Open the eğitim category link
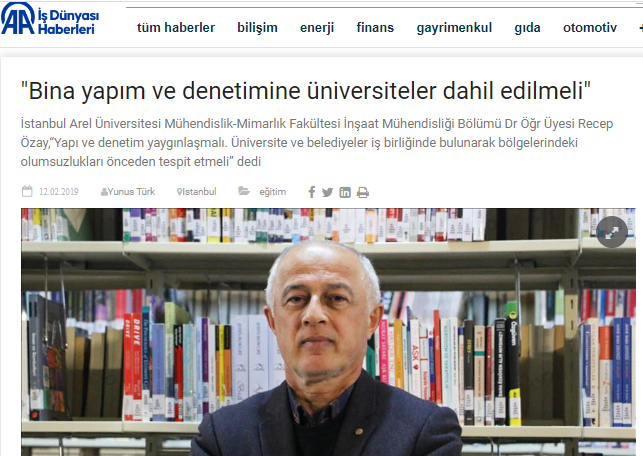 point(273,192)
